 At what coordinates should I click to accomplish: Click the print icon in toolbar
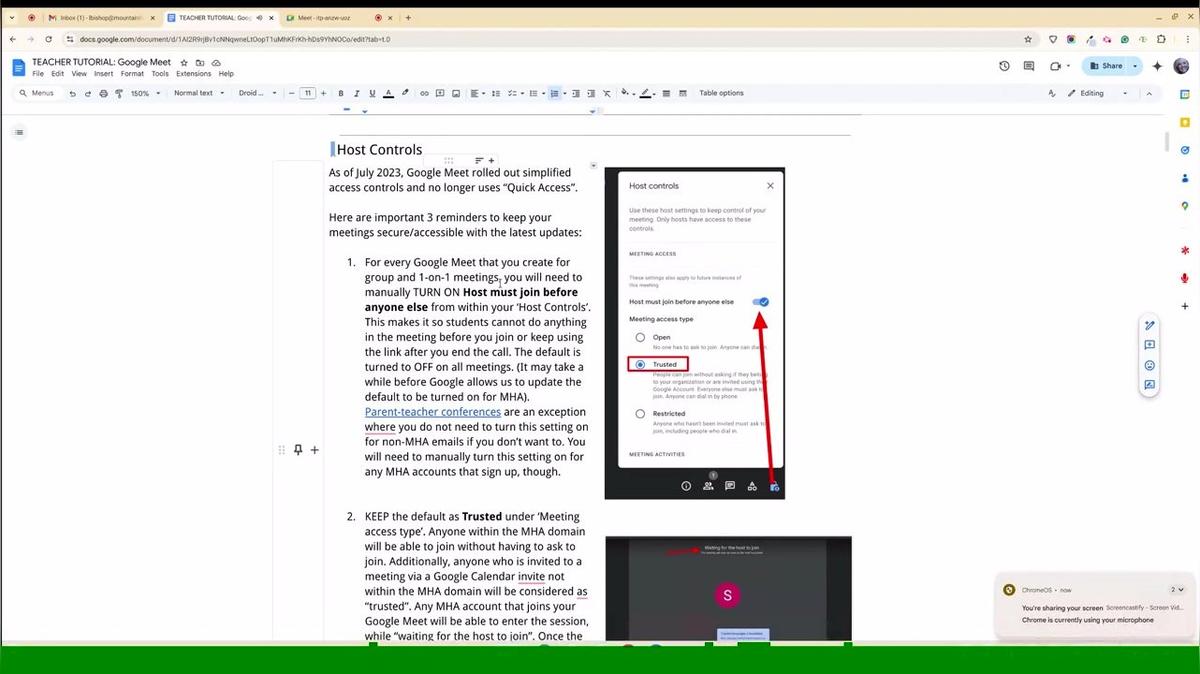[x=103, y=93]
